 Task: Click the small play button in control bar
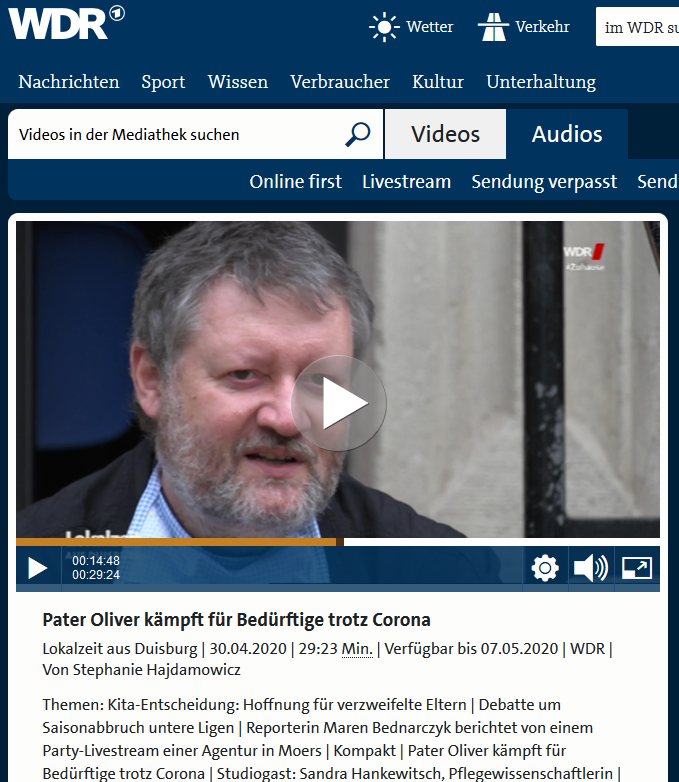(37, 568)
